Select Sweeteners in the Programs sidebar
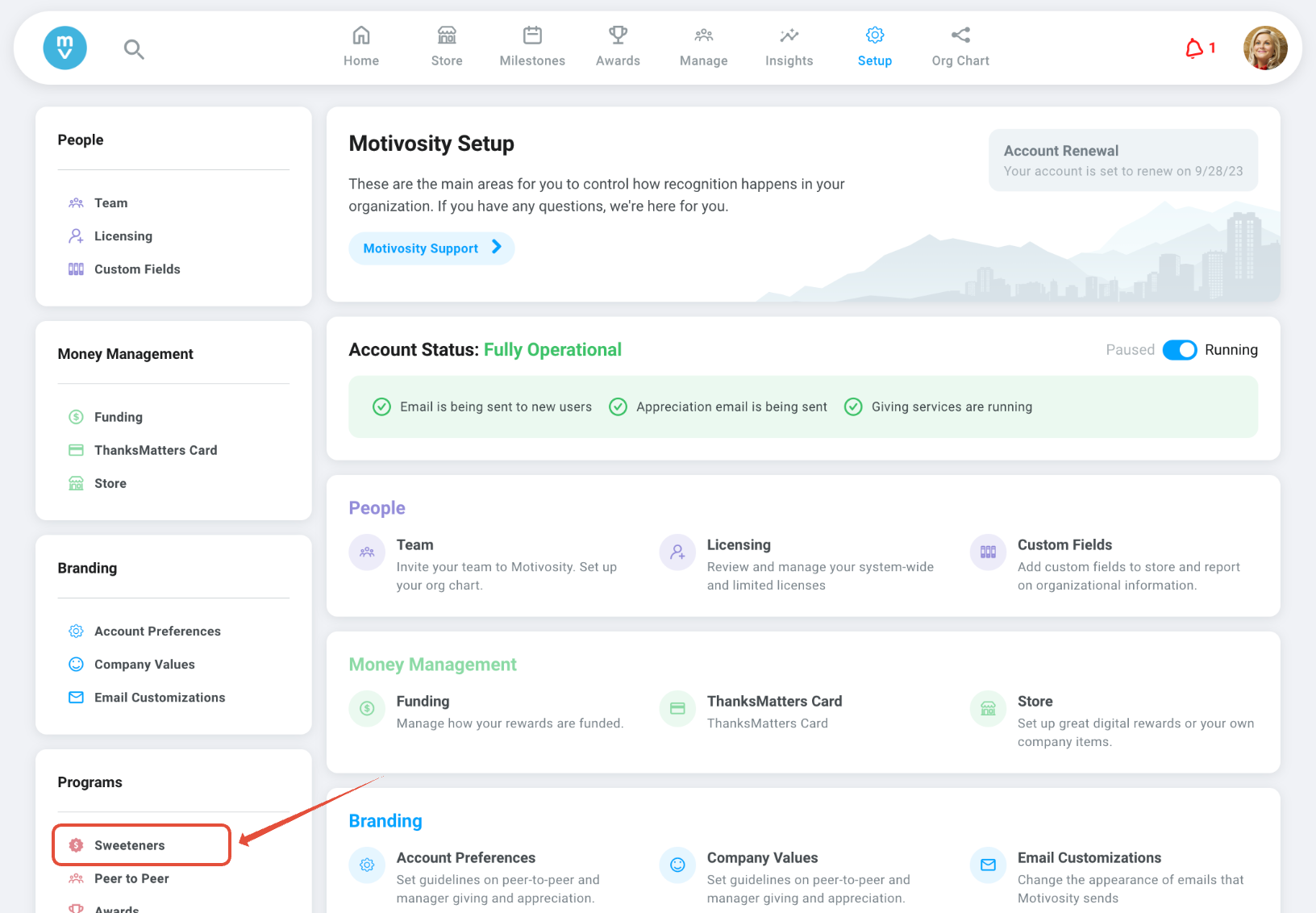Image resolution: width=1316 pixels, height=913 pixels. coord(129,845)
